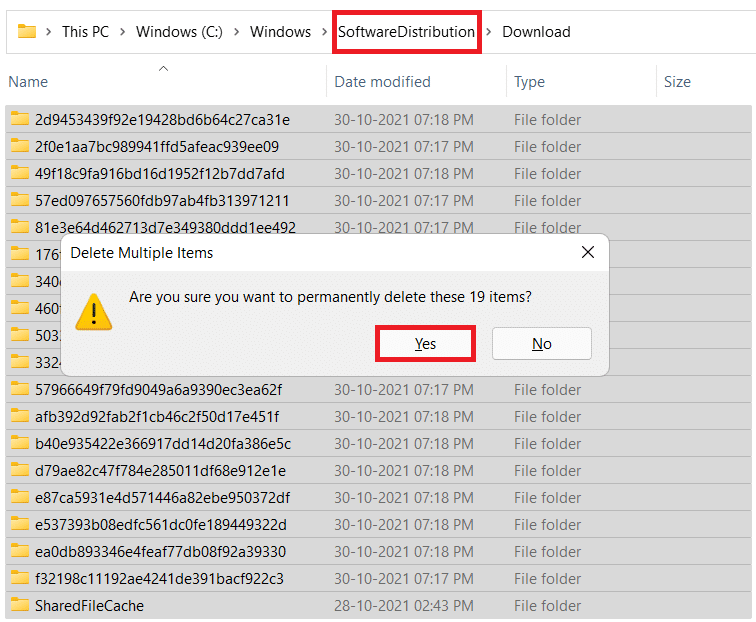Sort files by Name column header
756x622 pixels.
(x=28, y=82)
